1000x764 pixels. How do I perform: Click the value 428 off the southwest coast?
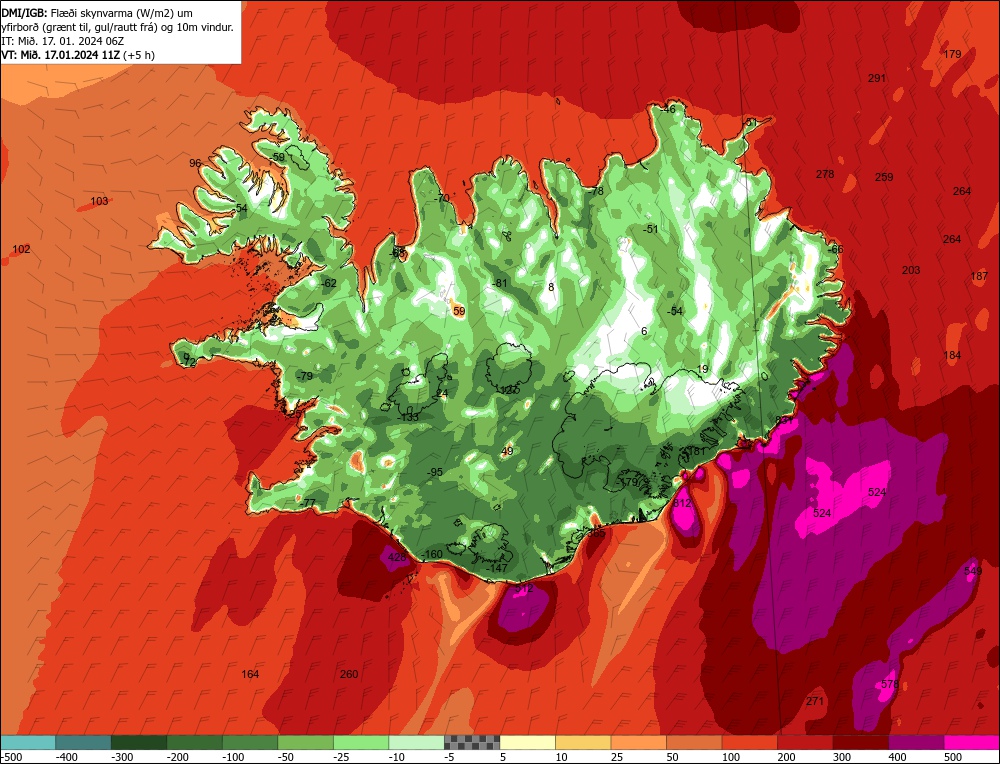coord(397,557)
